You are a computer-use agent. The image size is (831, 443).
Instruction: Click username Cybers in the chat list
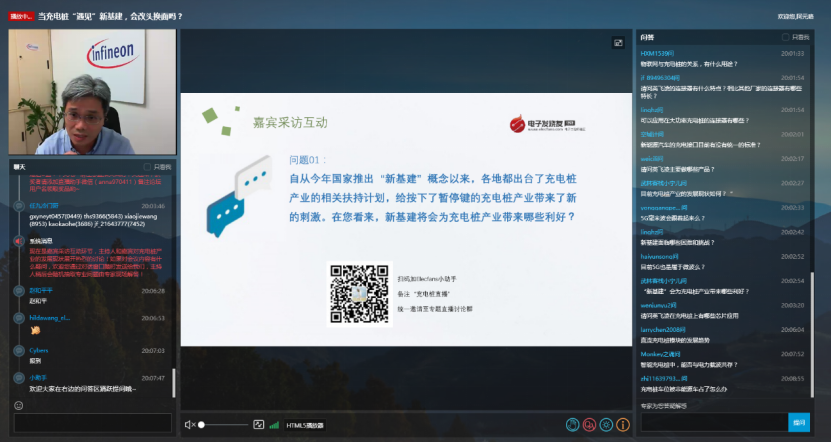click(38, 350)
